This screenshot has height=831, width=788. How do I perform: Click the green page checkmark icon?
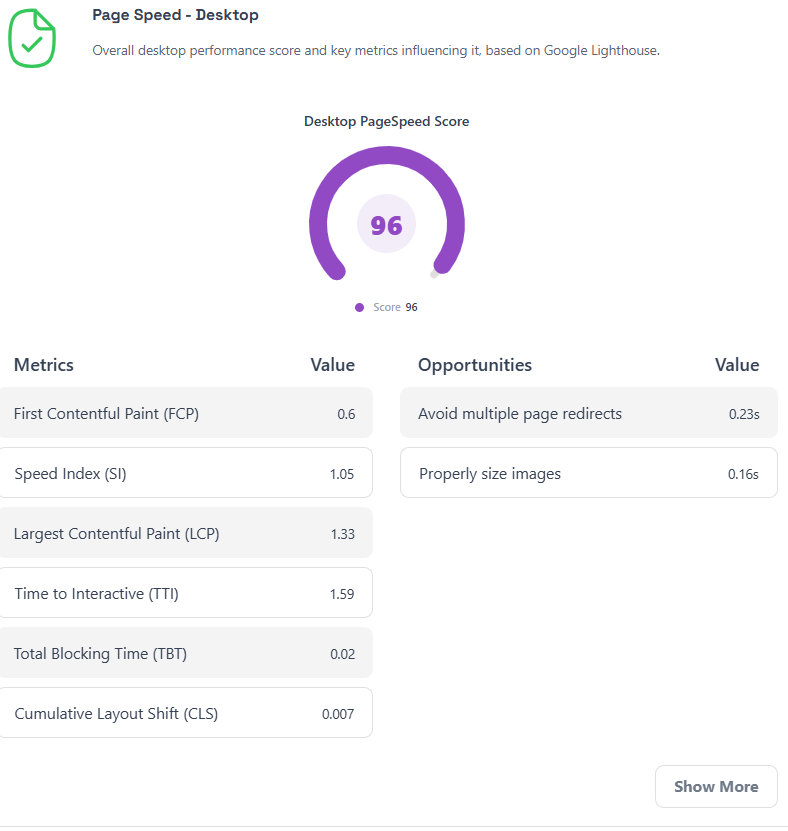point(31,38)
